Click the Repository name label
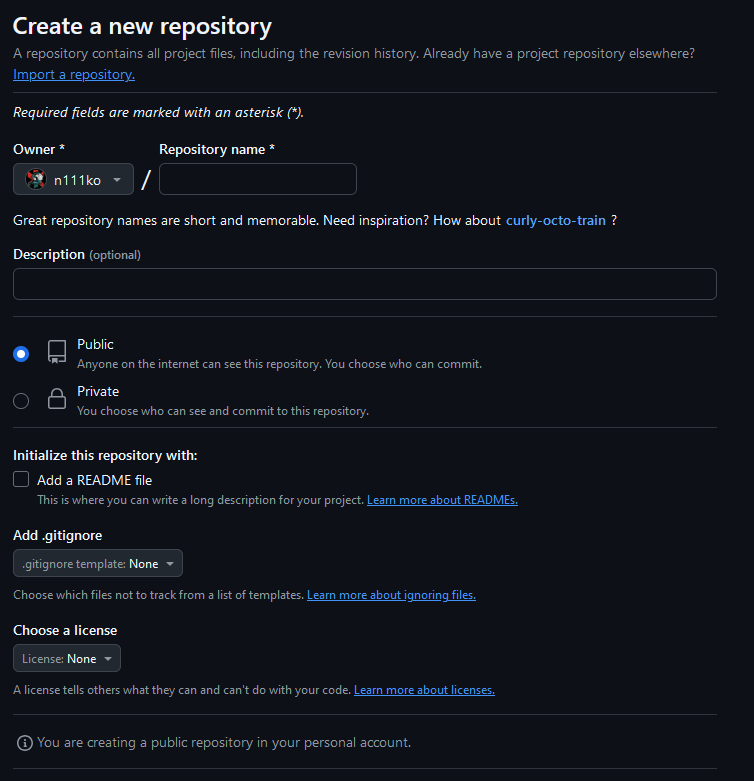The image size is (754, 781). click(x=217, y=149)
